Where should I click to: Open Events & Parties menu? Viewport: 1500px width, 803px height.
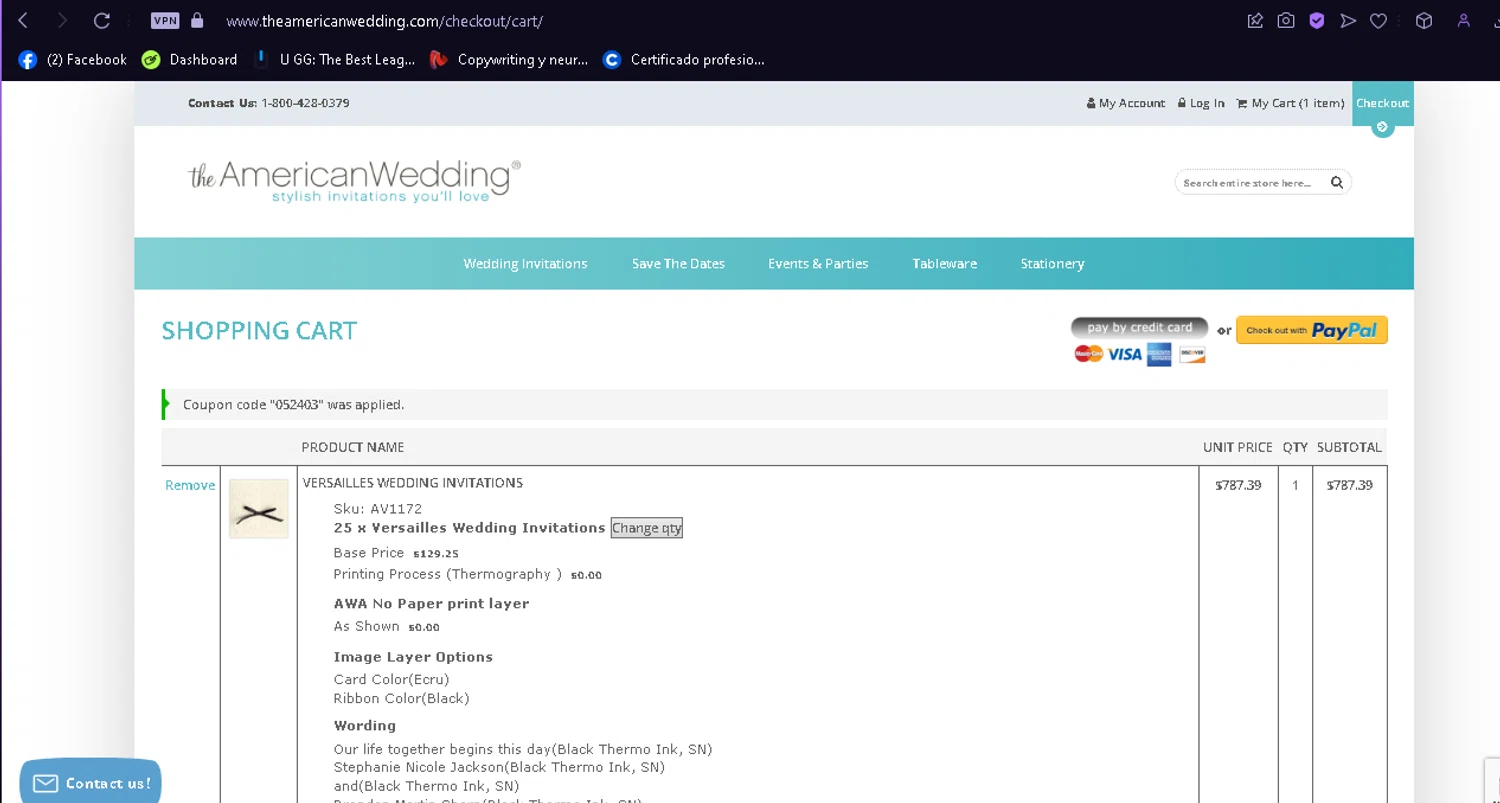click(818, 264)
